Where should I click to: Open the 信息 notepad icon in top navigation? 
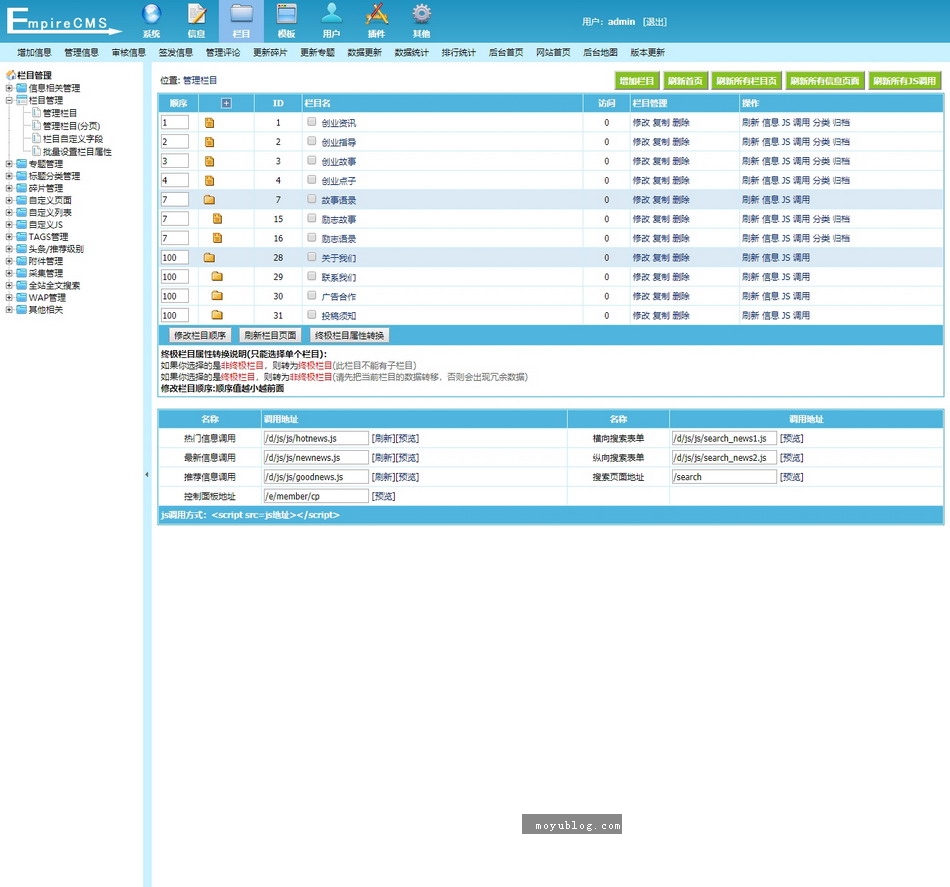pos(196,14)
